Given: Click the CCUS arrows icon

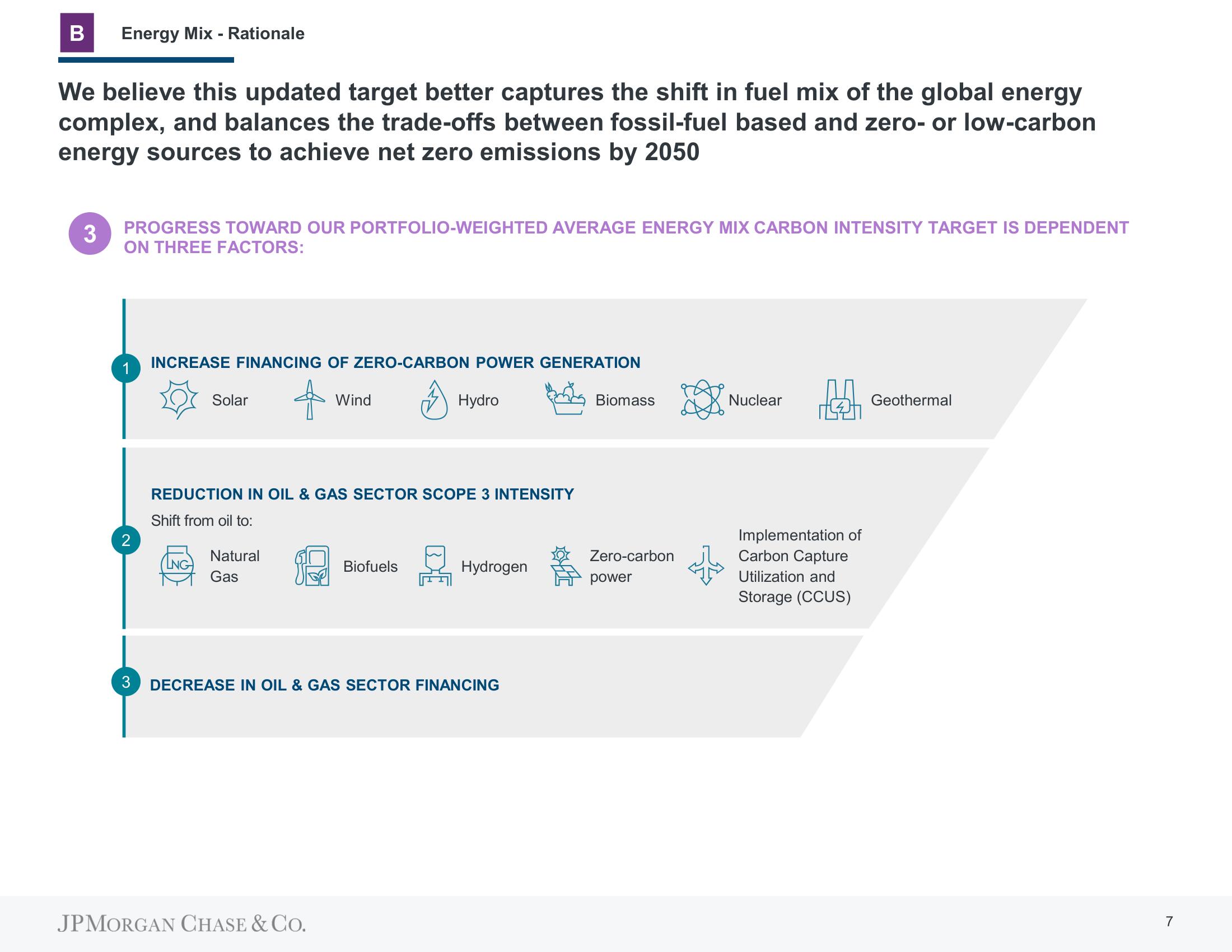Looking at the screenshot, I should pyautogui.click(x=706, y=566).
